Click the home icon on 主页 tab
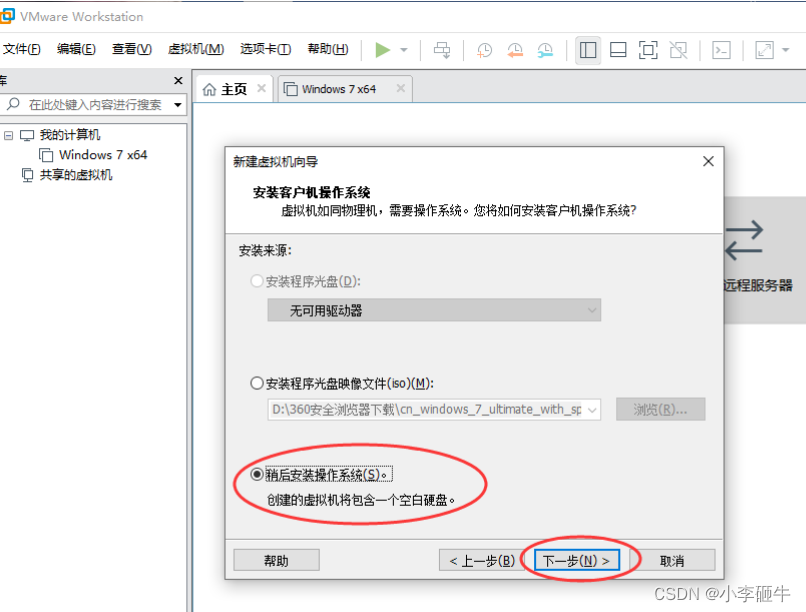The width and height of the screenshot is (806, 612). click(209, 89)
